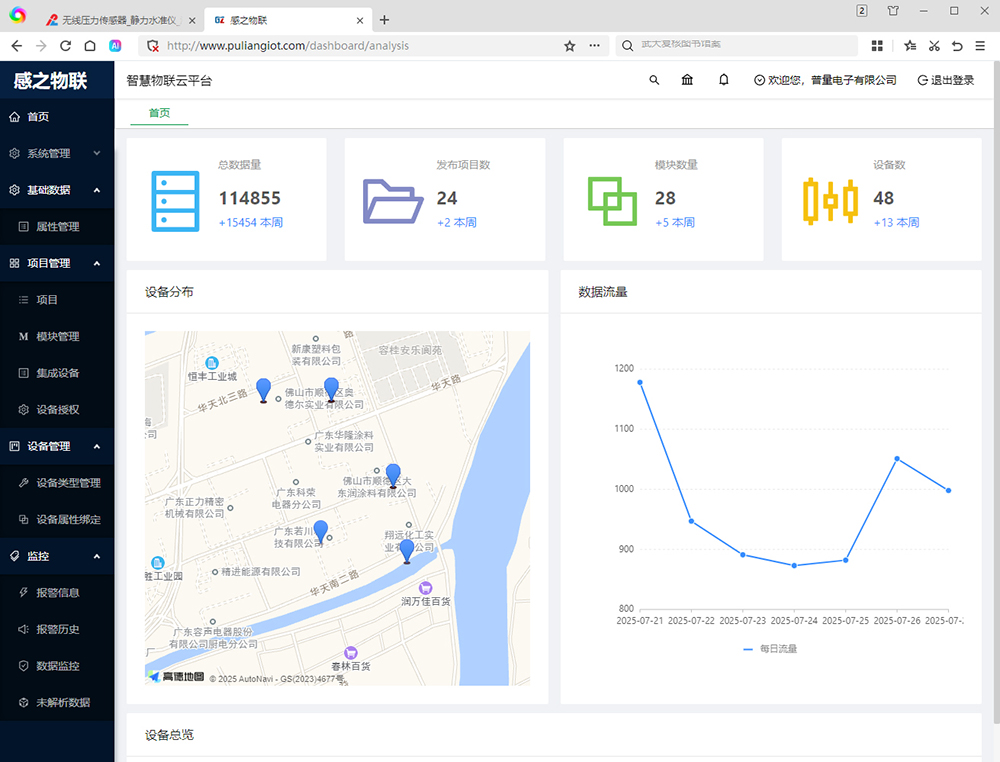This screenshot has height=762, width=1000.
Task: Open the search magnifier icon in top bar
Action: [654, 80]
